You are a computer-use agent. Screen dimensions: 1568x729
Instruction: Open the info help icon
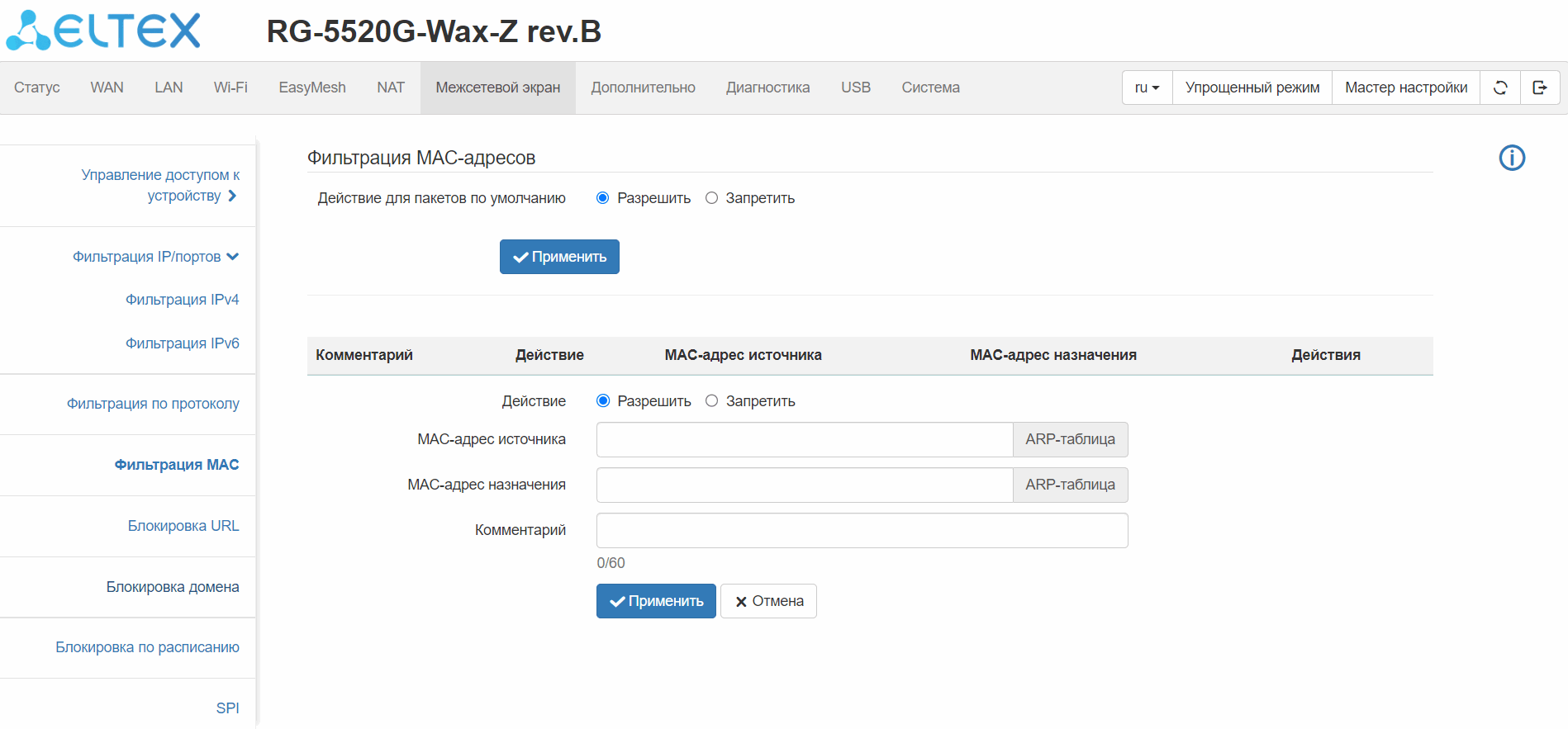(1512, 158)
